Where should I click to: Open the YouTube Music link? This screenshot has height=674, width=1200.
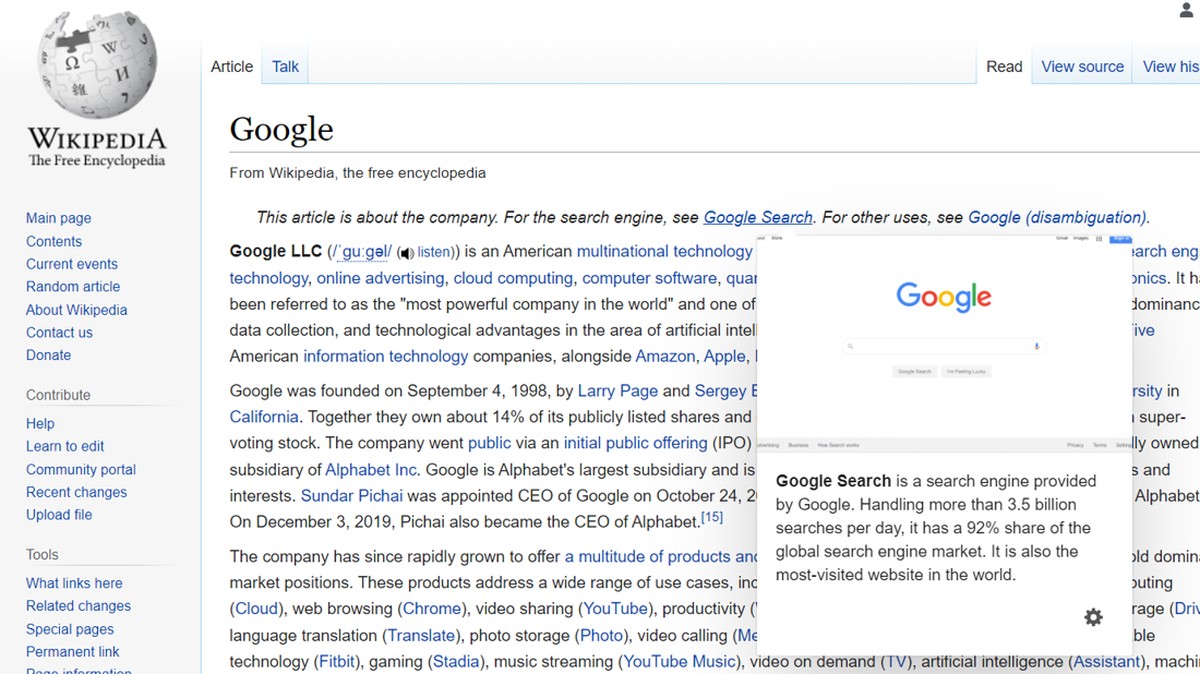[x=678, y=661]
